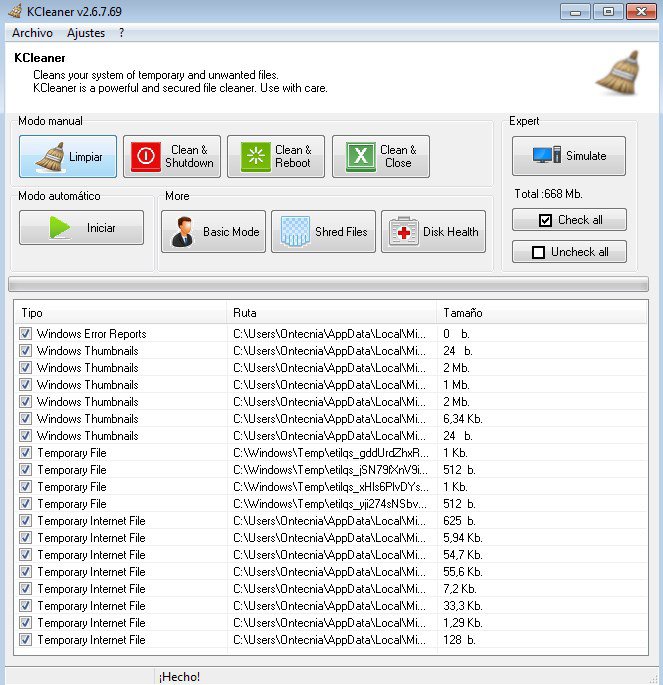Open the Archivo menu

(x=32, y=33)
